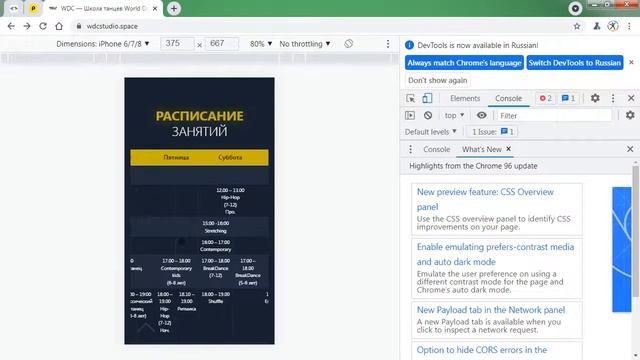Dismiss the DevTools language notification
This screenshot has width=640, height=360.
[631, 62]
